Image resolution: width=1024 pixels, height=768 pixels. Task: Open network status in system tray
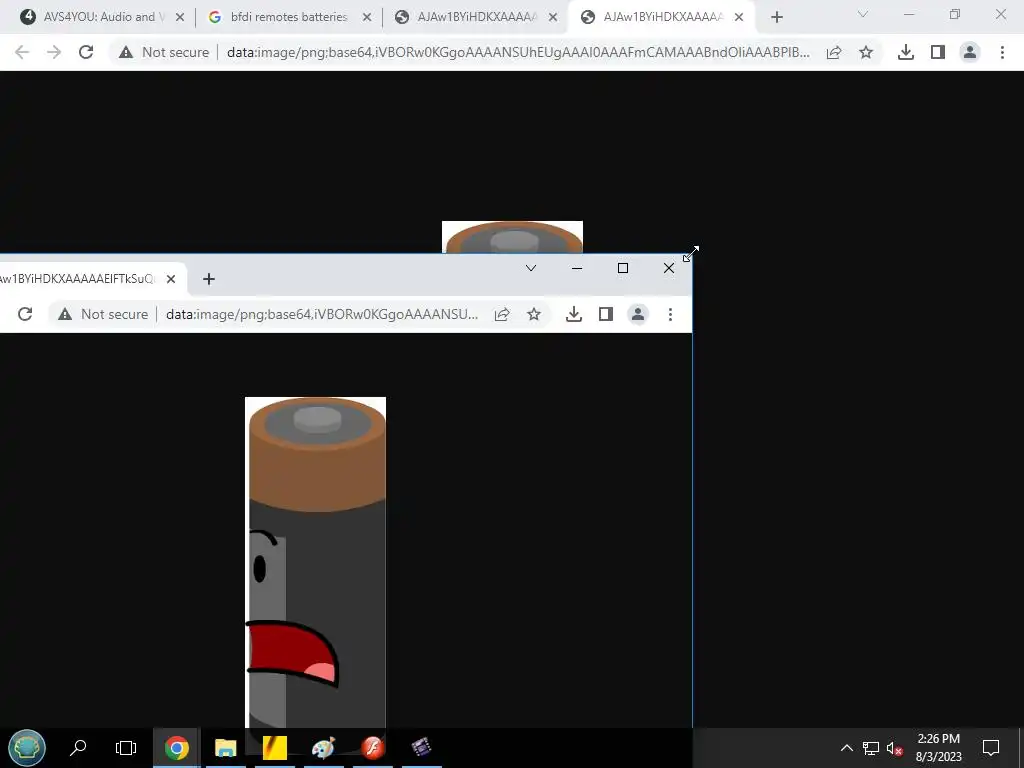pos(871,748)
